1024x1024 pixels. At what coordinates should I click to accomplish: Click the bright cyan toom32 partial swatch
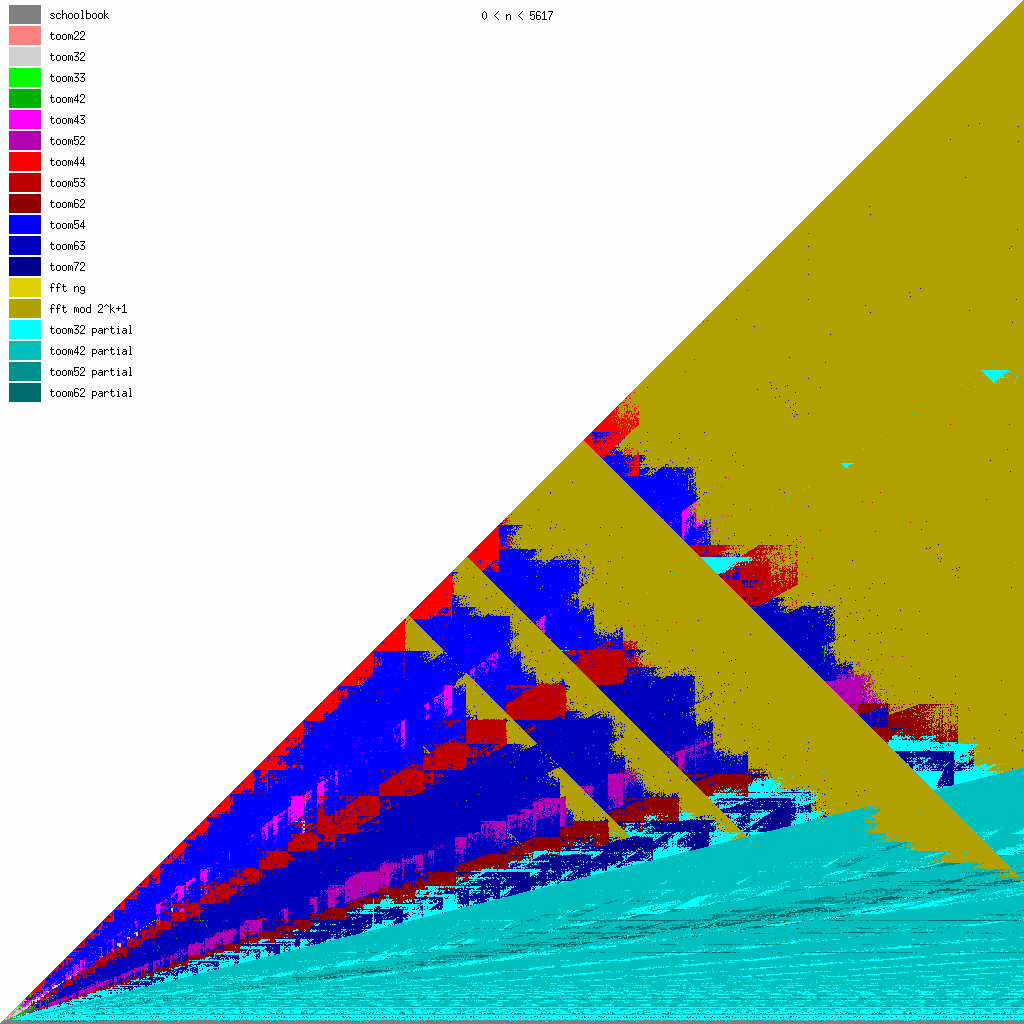[x=25, y=329]
